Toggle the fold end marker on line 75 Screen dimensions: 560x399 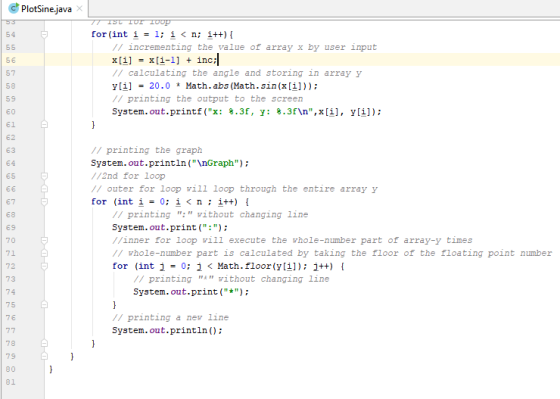44,304
